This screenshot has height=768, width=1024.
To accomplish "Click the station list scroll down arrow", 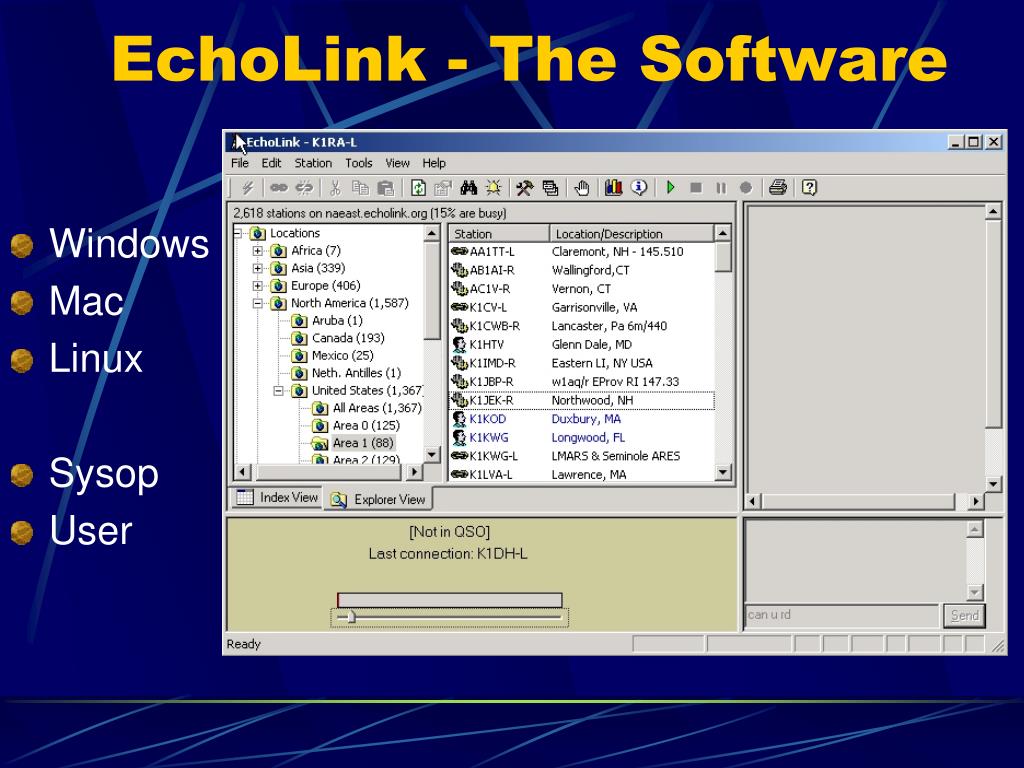I will click(722, 472).
